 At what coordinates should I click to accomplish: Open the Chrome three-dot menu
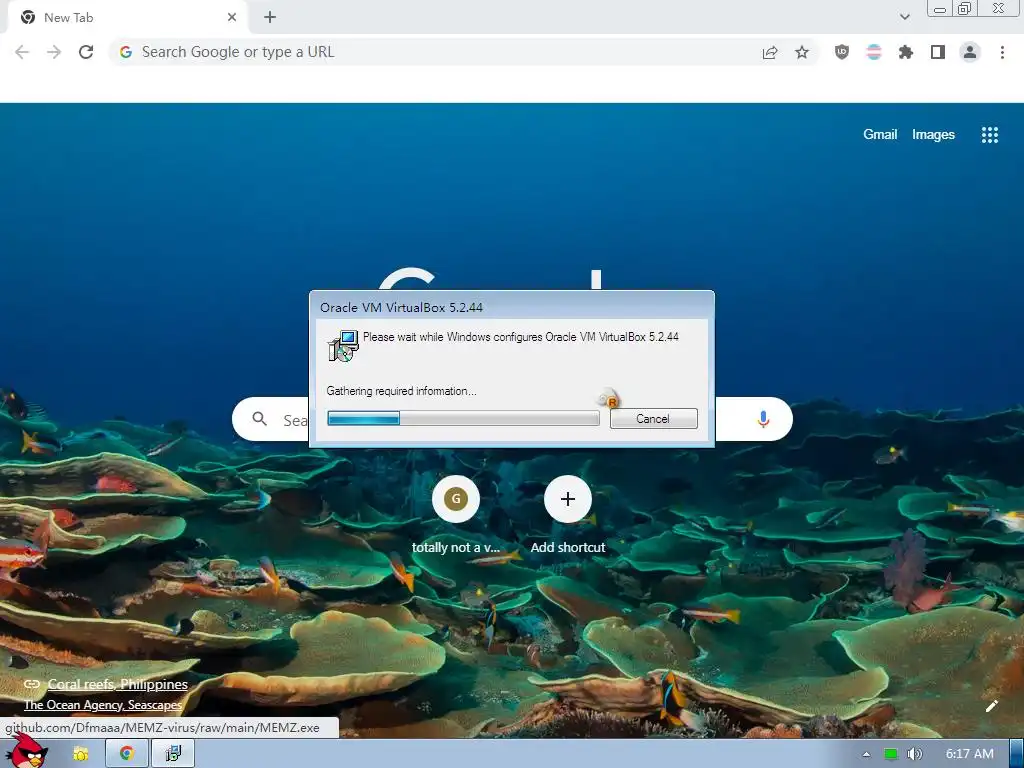click(1002, 52)
